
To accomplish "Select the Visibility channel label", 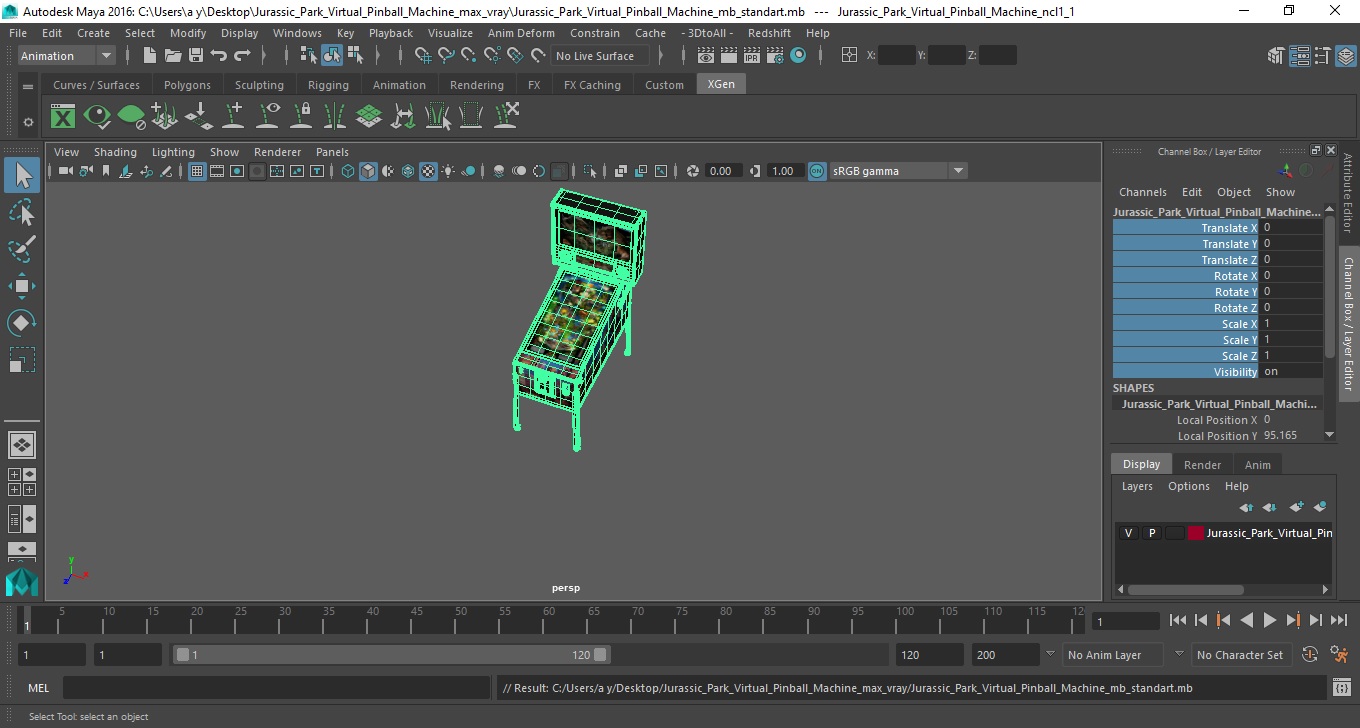I will 1185,372.
